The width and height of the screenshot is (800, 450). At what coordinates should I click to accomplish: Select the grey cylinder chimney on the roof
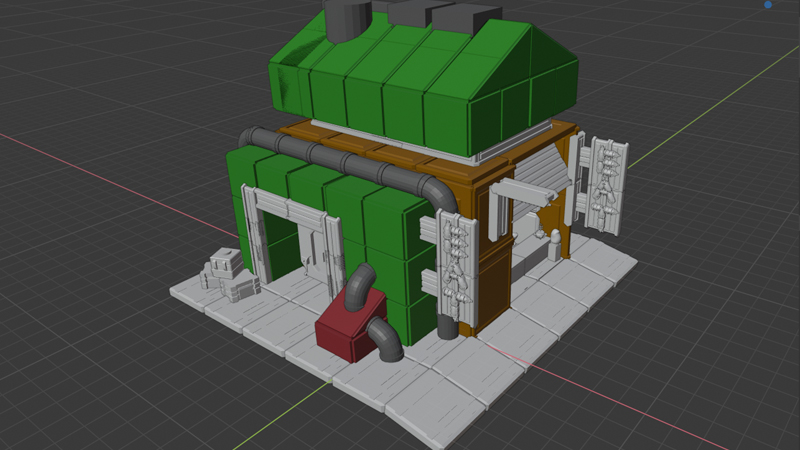[348, 19]
